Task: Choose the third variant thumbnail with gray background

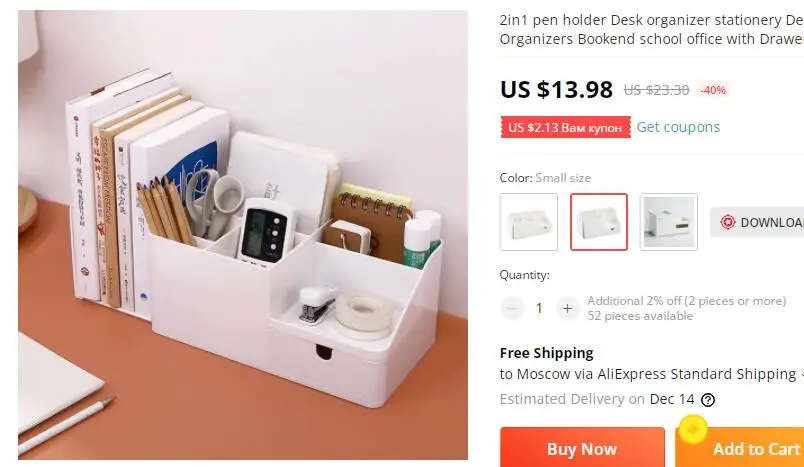Action: tap(669, 222)
